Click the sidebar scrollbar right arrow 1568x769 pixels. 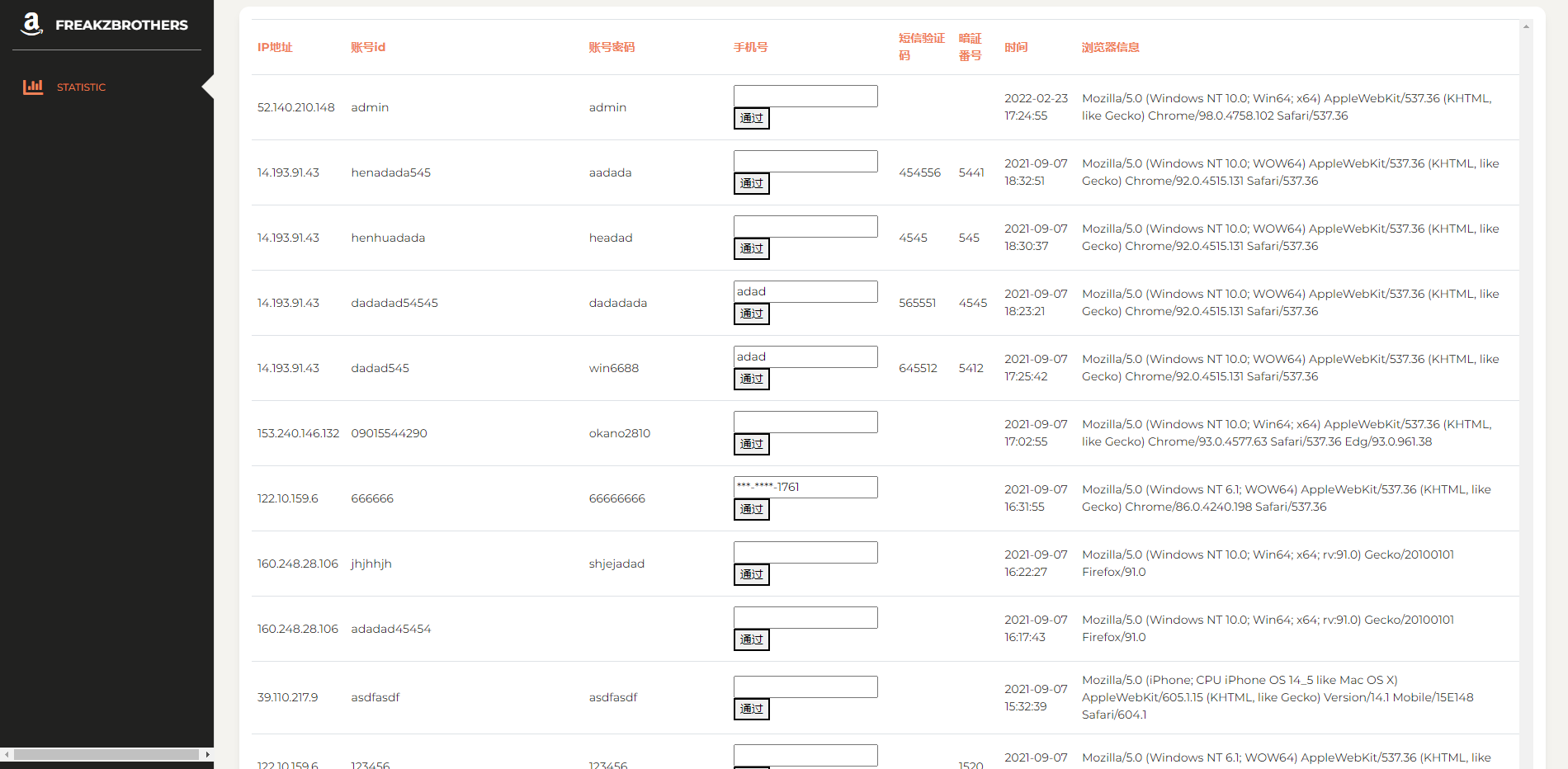coord(207,754)
